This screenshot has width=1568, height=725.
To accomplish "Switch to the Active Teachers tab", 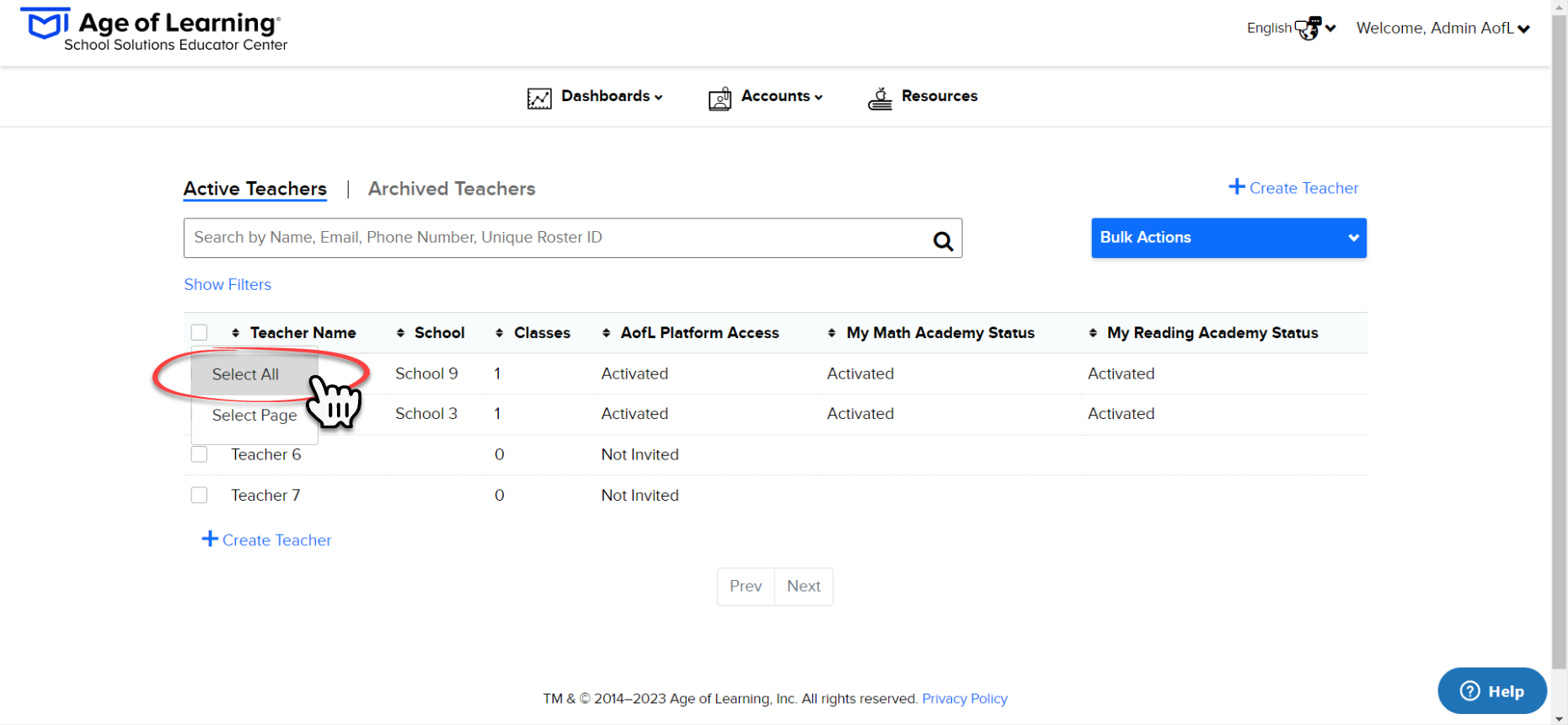I will (255, 189).
